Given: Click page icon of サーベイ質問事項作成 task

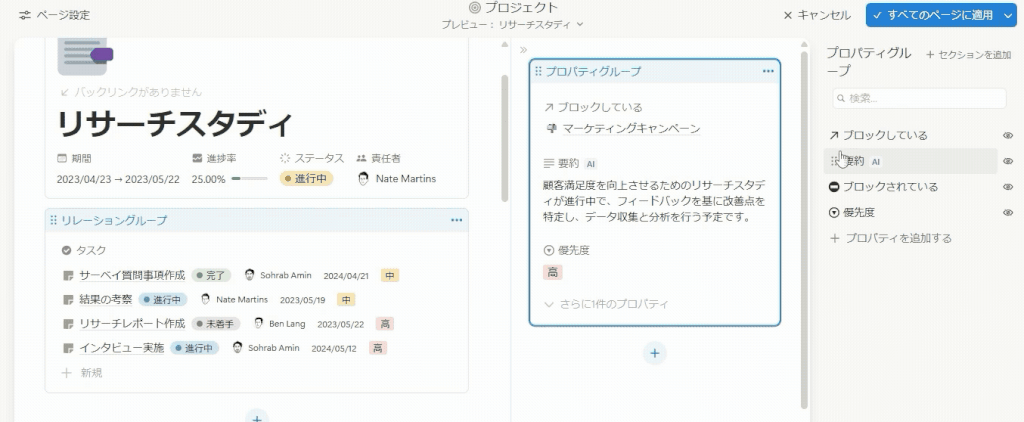Looking at the screenshot, I should (67, 276).
